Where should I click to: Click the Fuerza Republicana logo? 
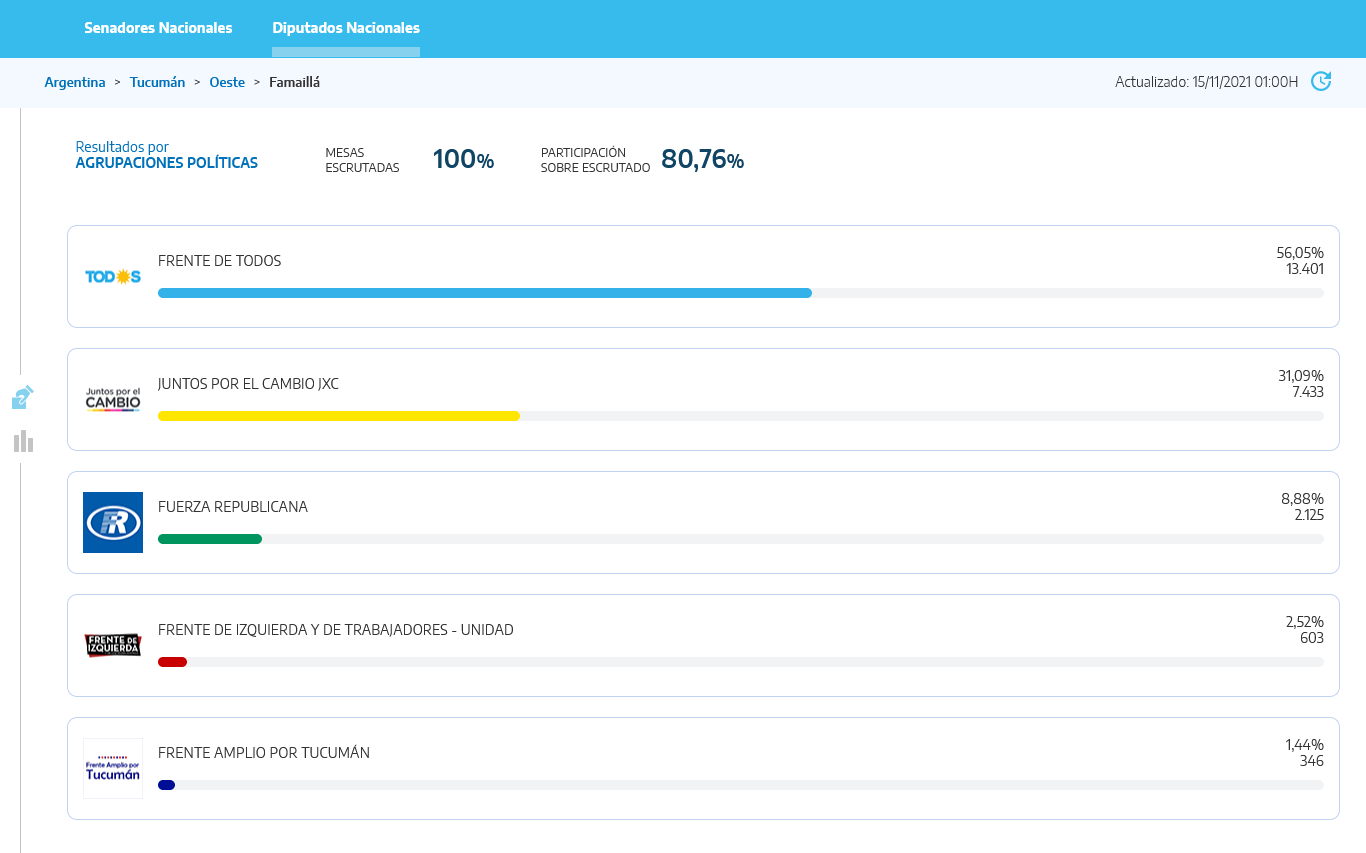tap(113, 522)
